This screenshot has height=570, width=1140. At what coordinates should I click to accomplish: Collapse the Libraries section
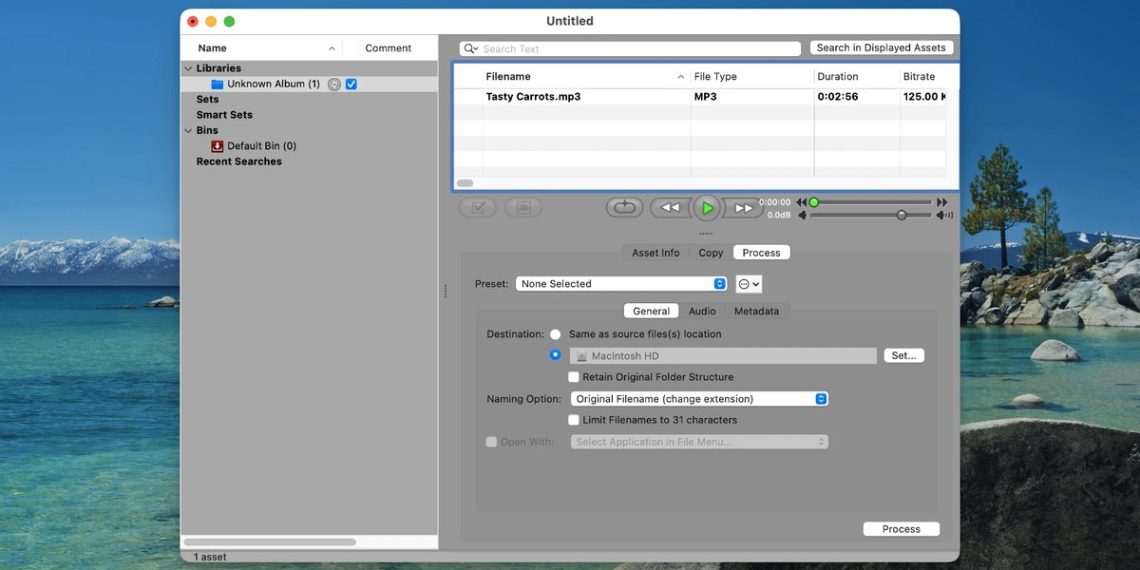(188, 69)
